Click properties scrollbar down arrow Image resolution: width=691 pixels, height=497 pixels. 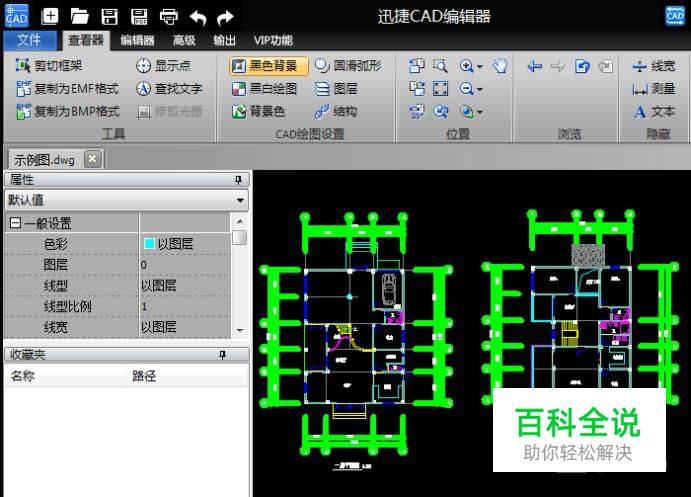coord(240,330)
